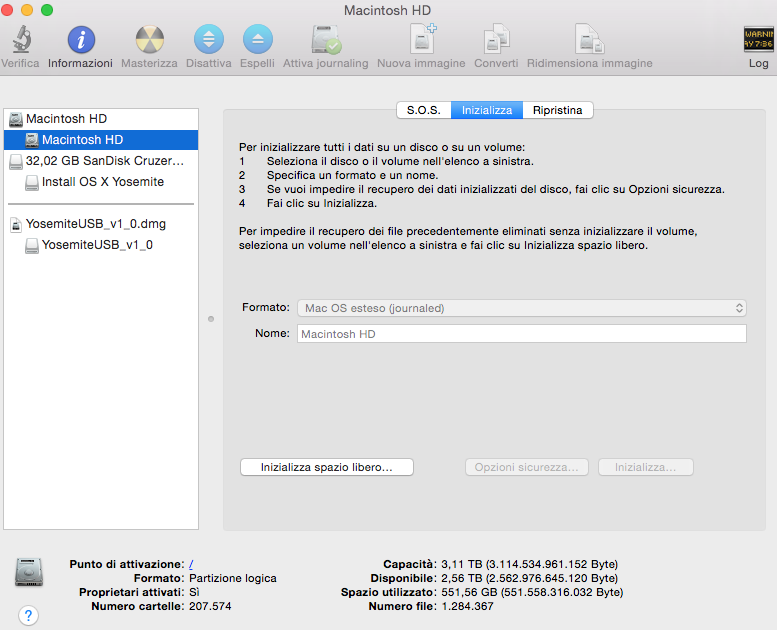Click the yellow minimize window button
This screenshot has height=630, width=777.
point(27,9)
